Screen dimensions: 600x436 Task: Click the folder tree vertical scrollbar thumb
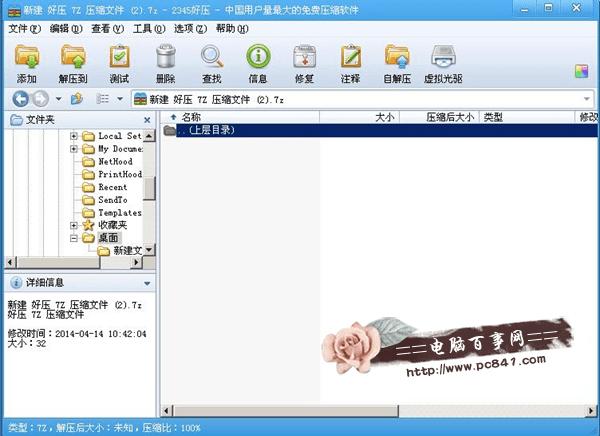[149, 188]
